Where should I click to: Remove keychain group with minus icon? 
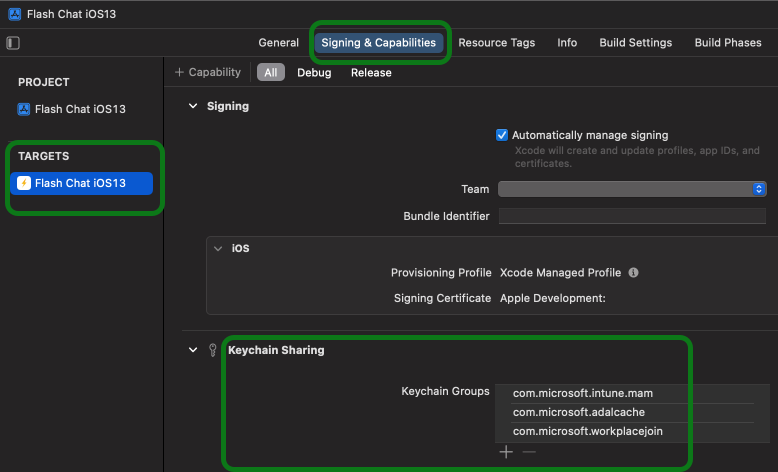pos(529,452)
